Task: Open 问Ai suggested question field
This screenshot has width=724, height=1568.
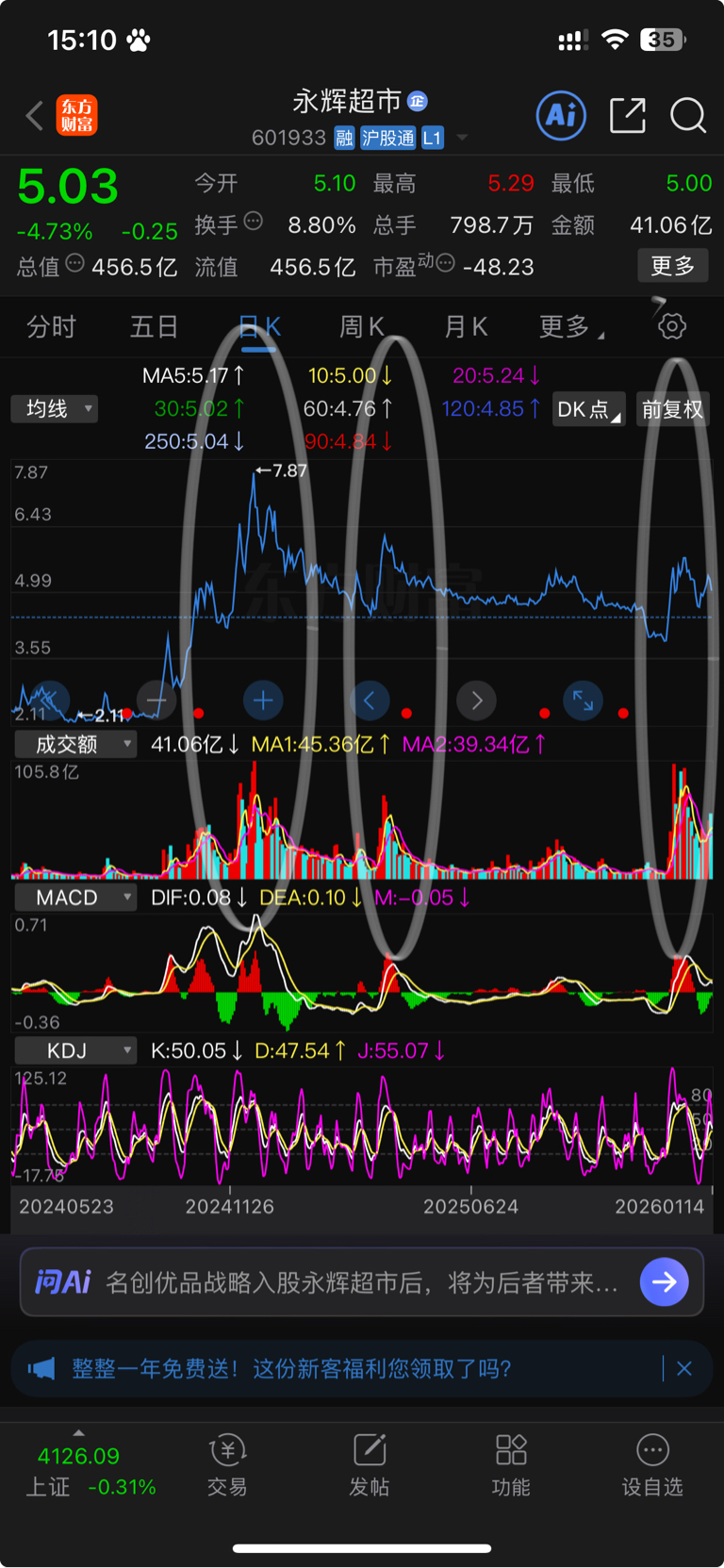Action: pos(362,1282)
